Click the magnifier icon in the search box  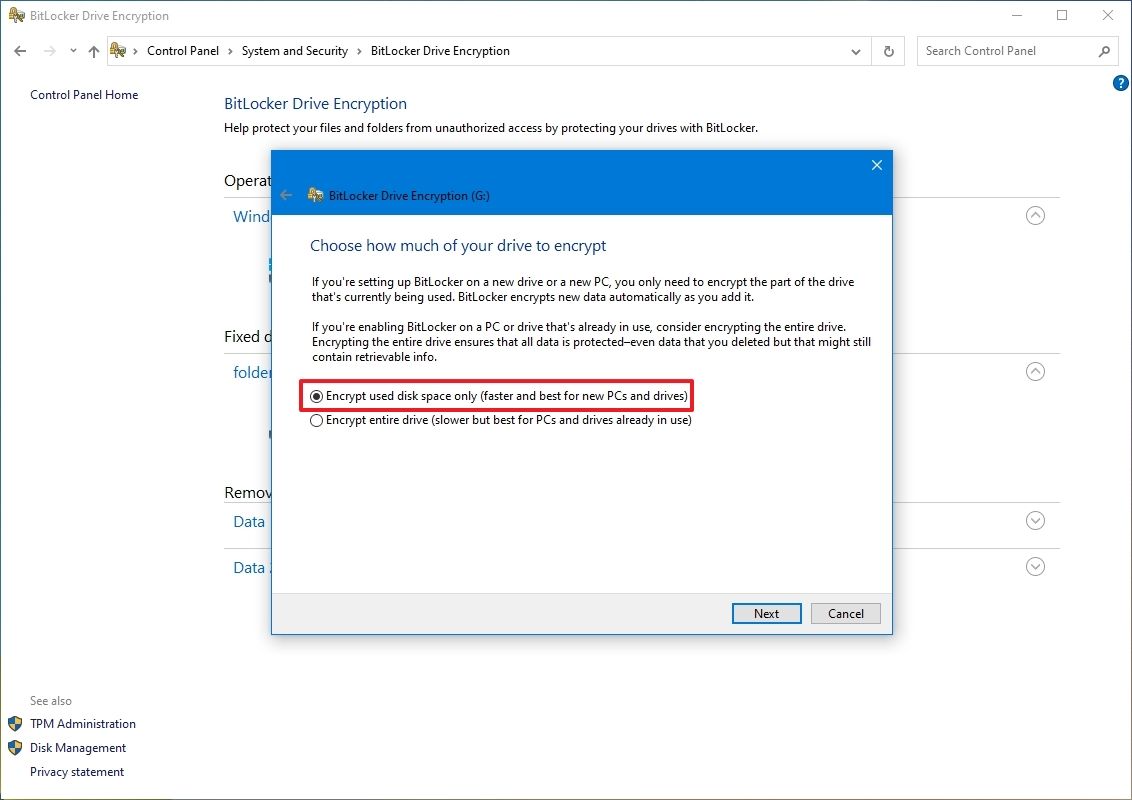(x=1104, y=50)
